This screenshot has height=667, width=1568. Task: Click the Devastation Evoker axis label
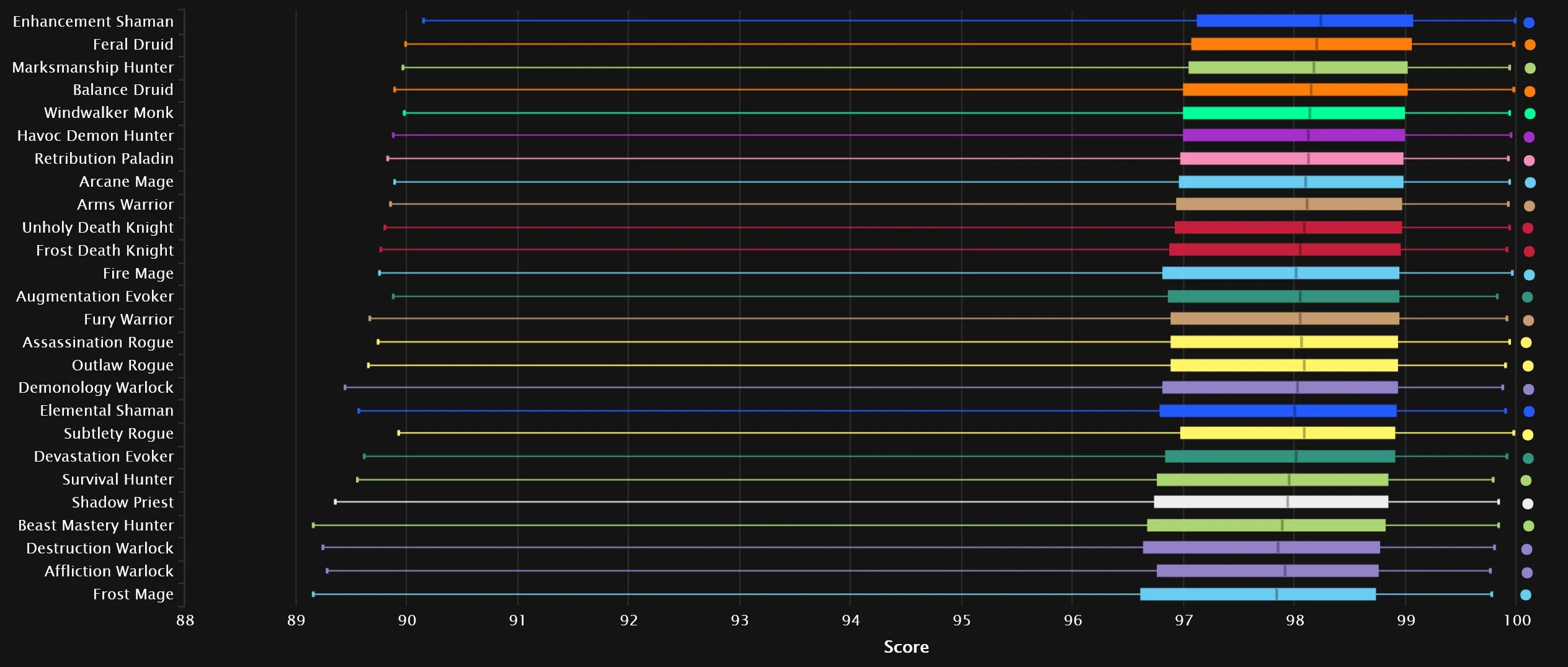[x=104, y=457]
